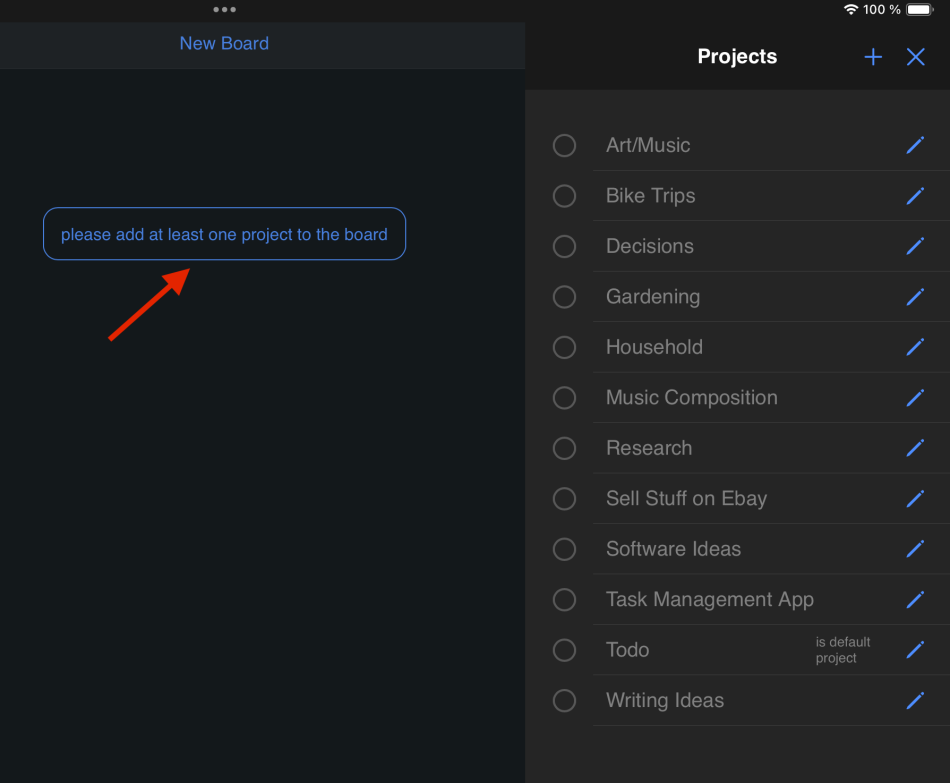The height and width of the screenshot is (783, 950).
Task: Select the circle next to Household
Action: [564, 347]
